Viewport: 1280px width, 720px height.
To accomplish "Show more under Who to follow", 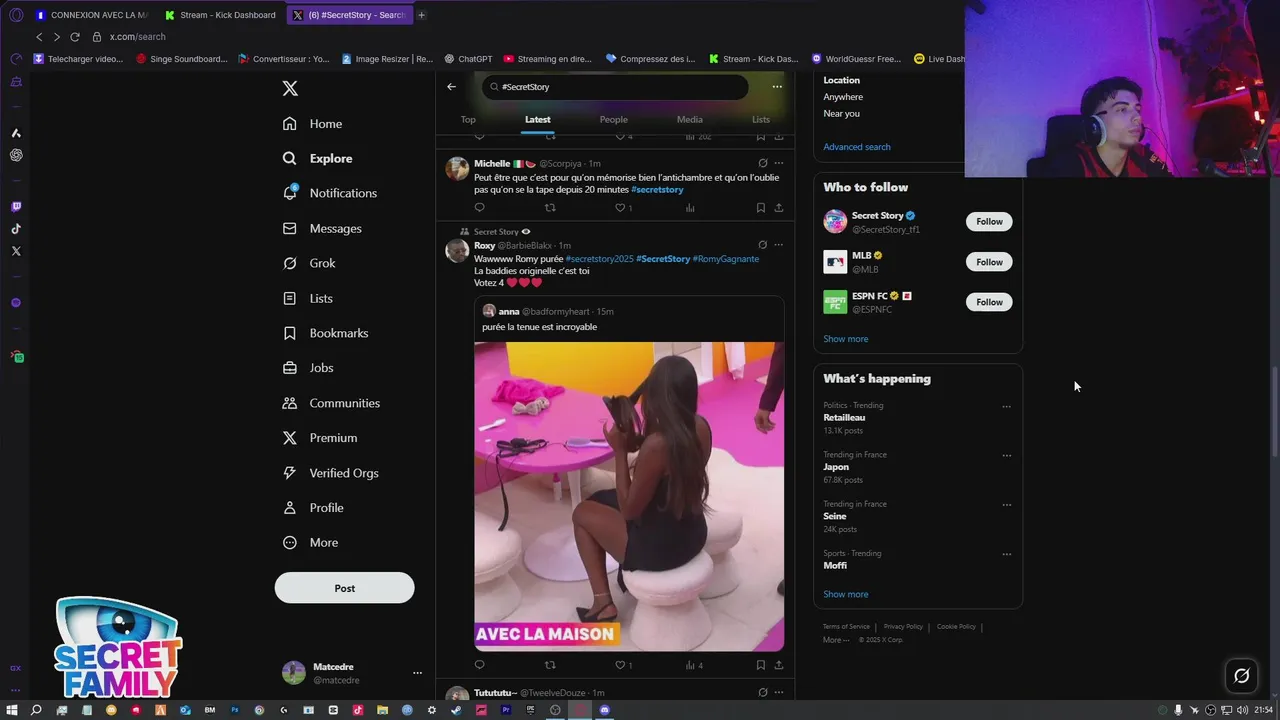I will coord(846,339).
